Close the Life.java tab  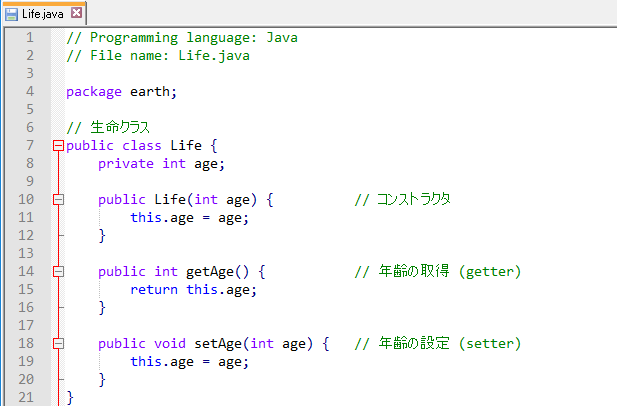pos(76,13)
